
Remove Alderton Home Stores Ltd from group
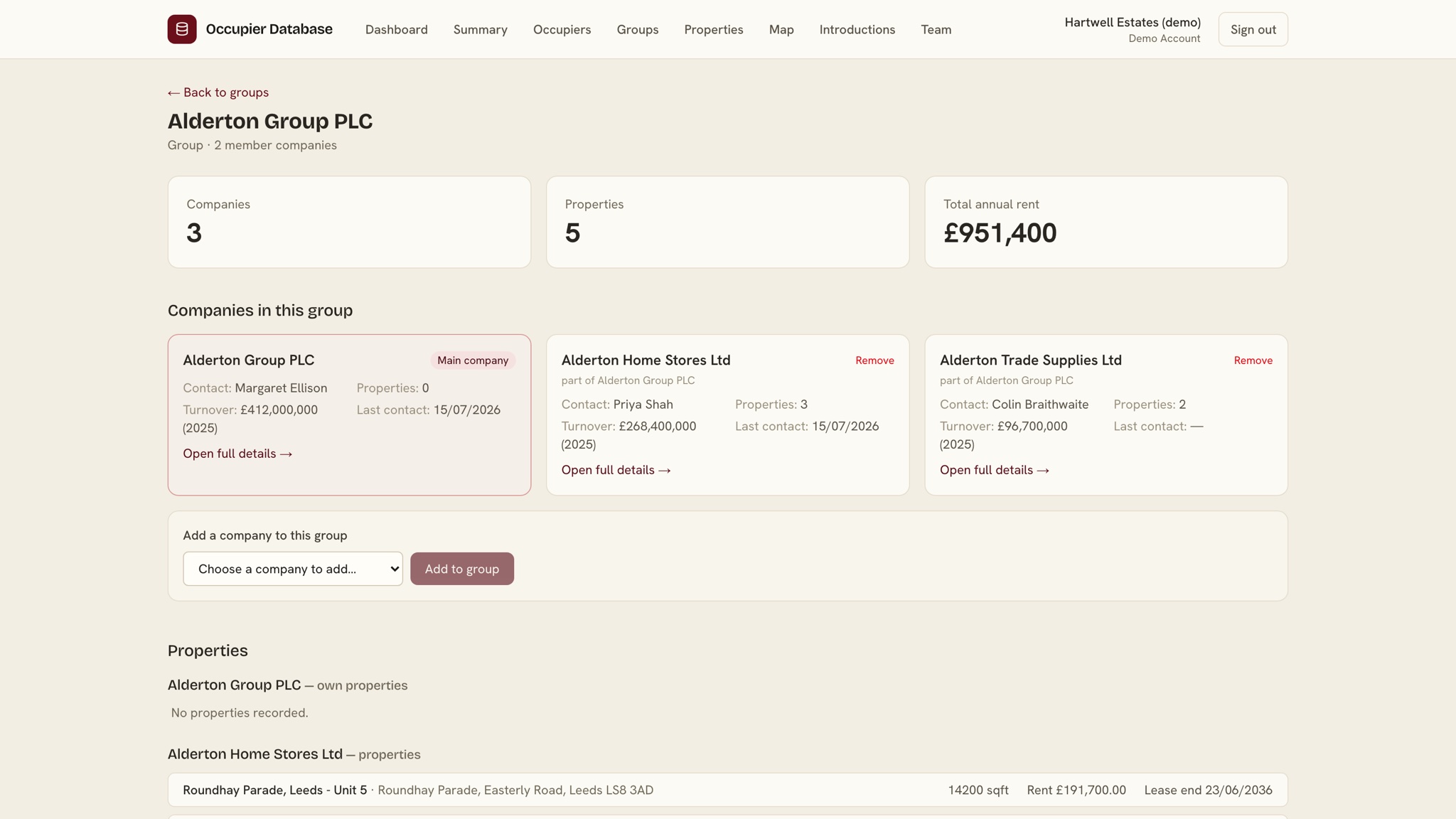tap(874, 360)
